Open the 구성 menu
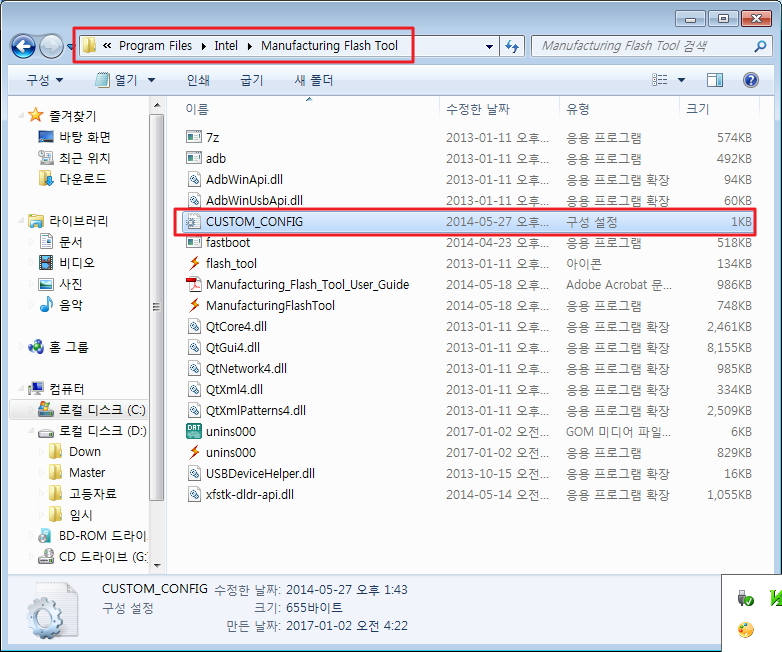The width and height of the screenshot is (782, 652). [x=45, y=80]
